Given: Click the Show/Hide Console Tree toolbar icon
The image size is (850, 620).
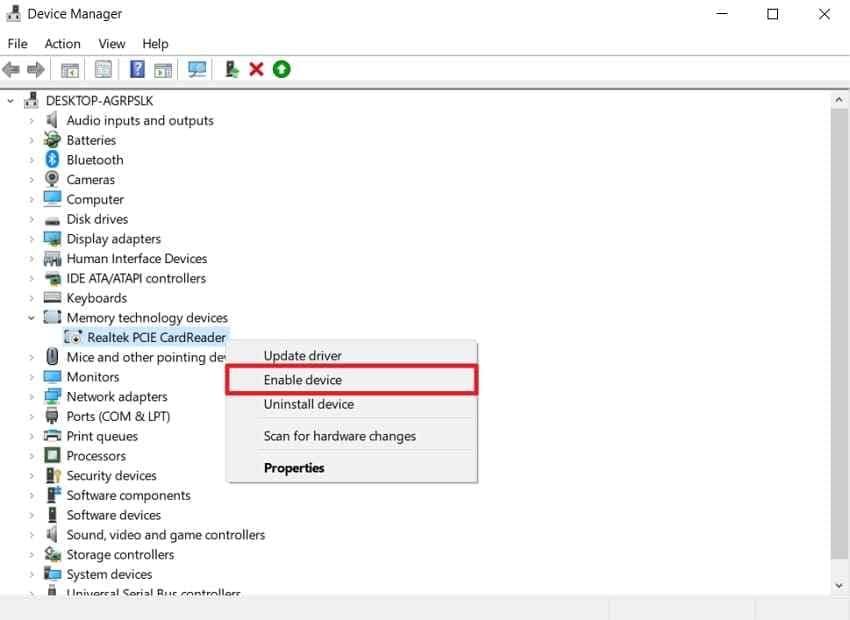Looking at the screenshot, I should tap(70, 69).
